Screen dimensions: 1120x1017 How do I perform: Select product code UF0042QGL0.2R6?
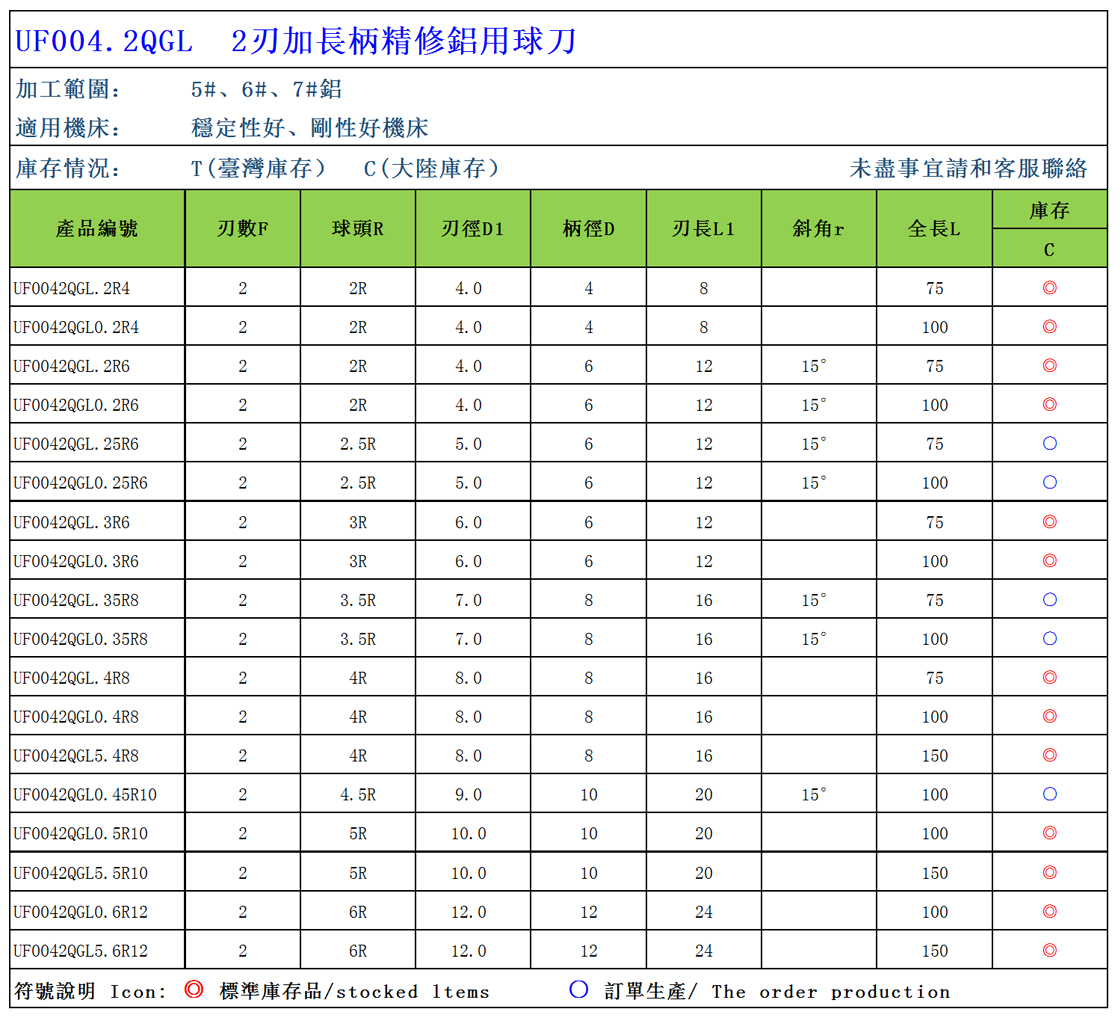coord(76,405)
